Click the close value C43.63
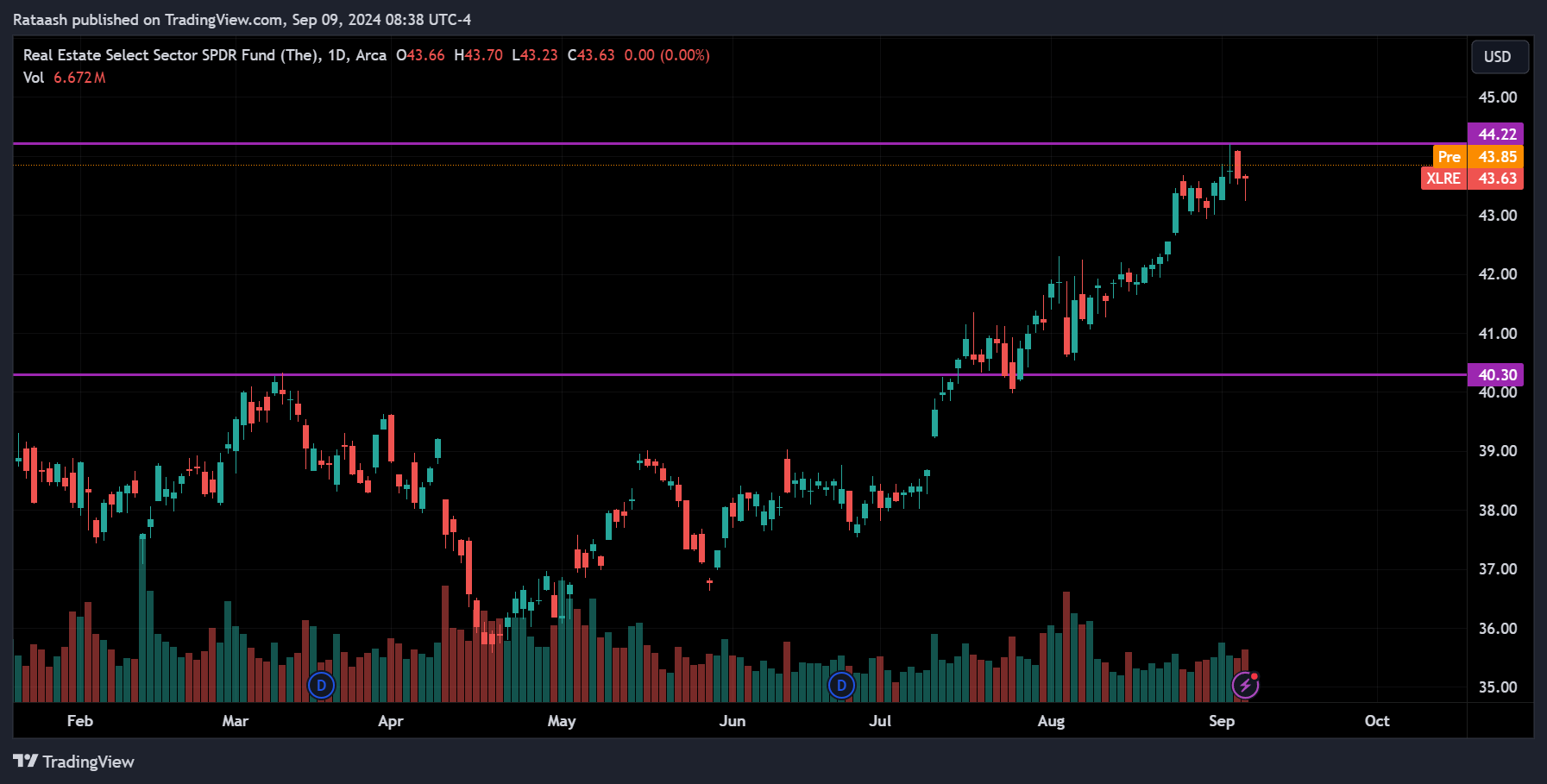Image resolution: width=1547 pixels, height=784 pixels. point(591,55)
